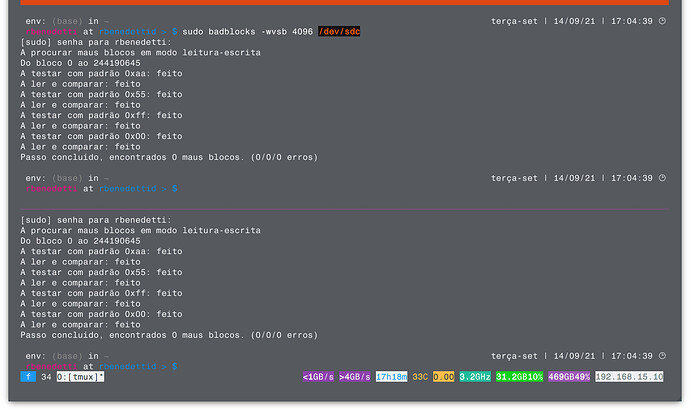The width and height of the screenshot is (690, 410).
Task: Click the 0.00 load average badge
Action: point(443,377)
